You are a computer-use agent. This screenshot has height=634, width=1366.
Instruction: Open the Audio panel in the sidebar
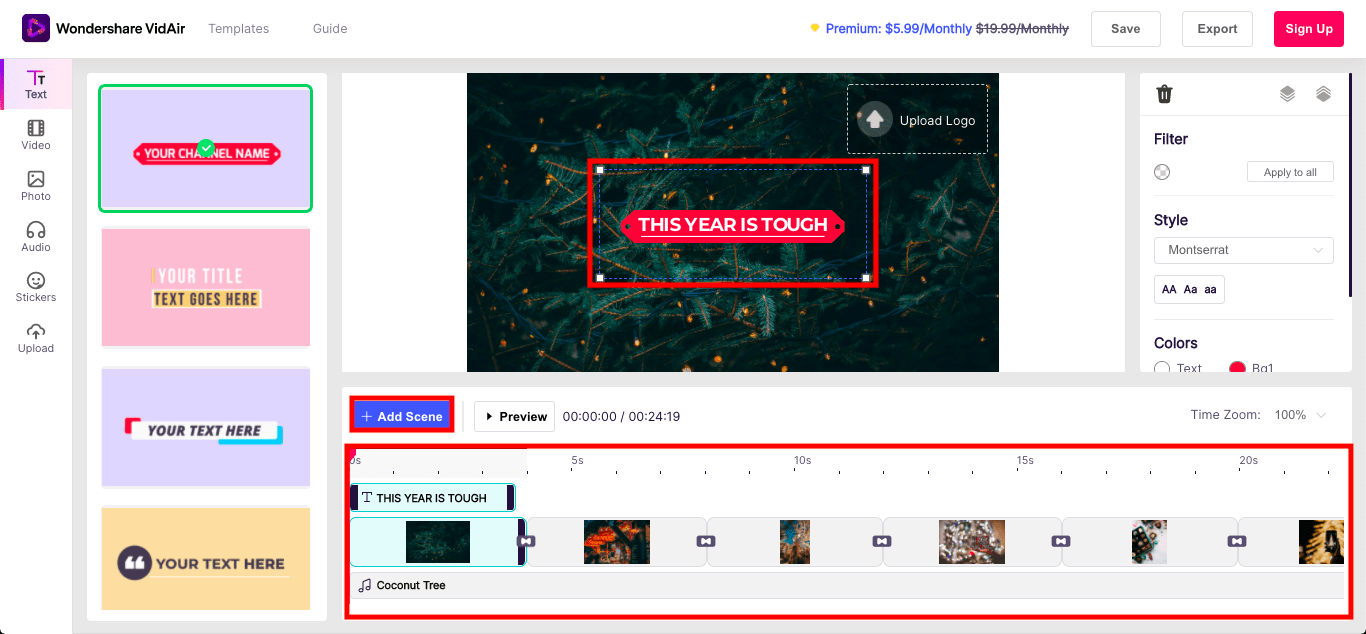point(36,237)
